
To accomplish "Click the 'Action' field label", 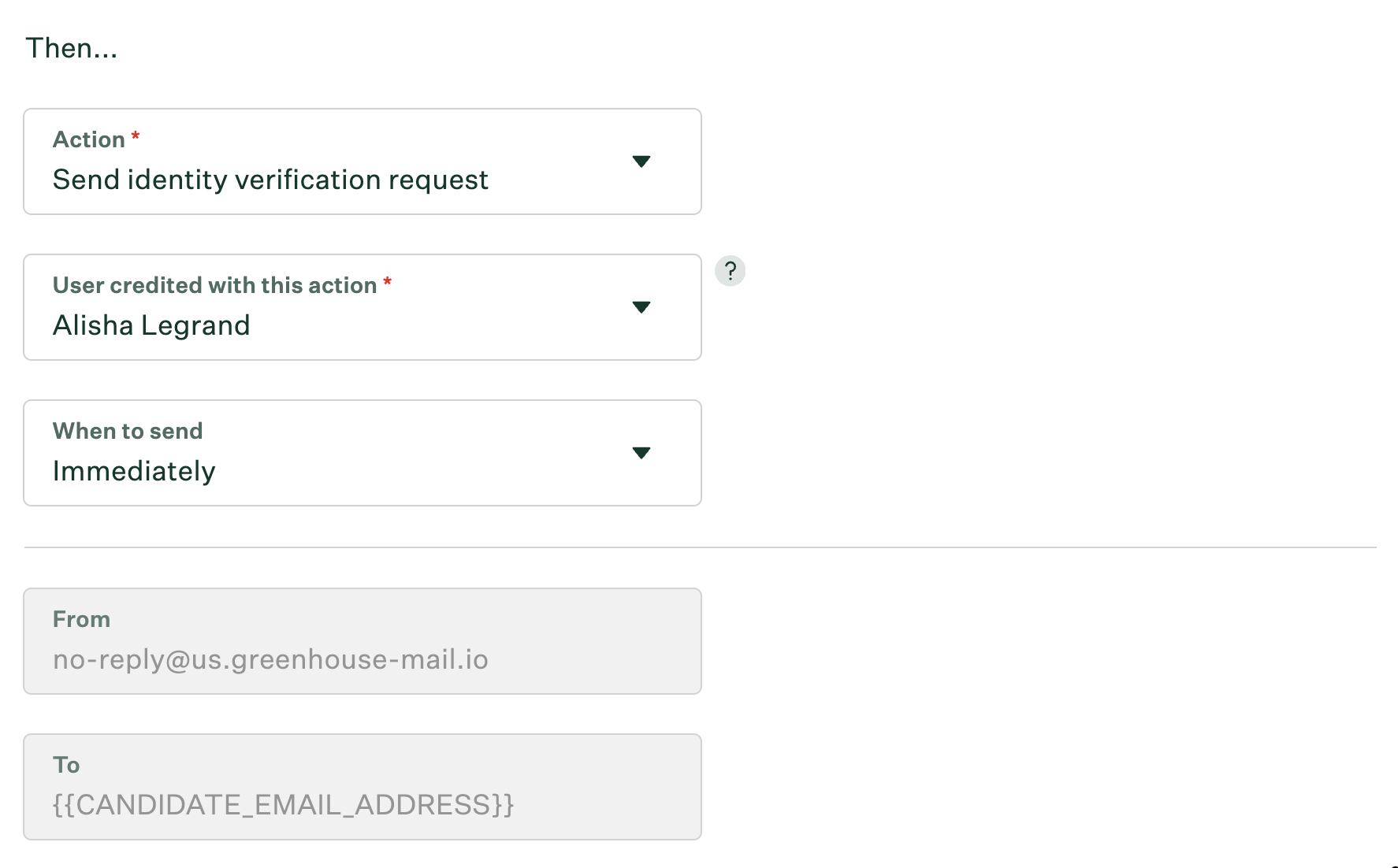I will coord(89,139).
